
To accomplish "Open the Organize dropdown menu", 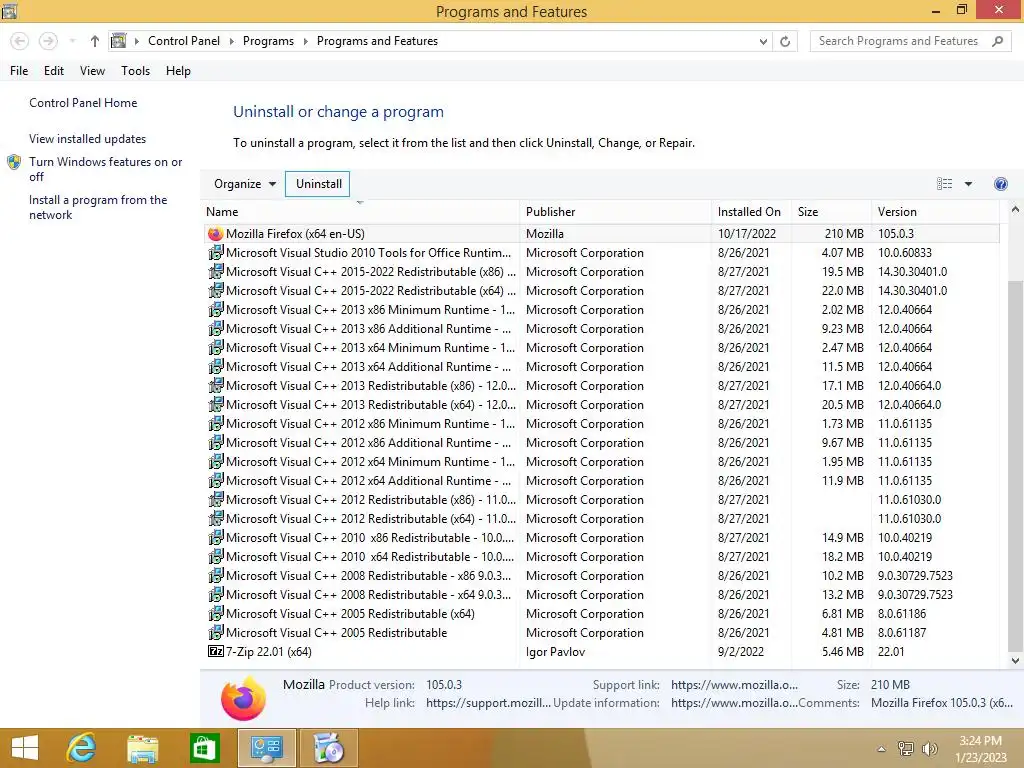I will pos(245,184).
